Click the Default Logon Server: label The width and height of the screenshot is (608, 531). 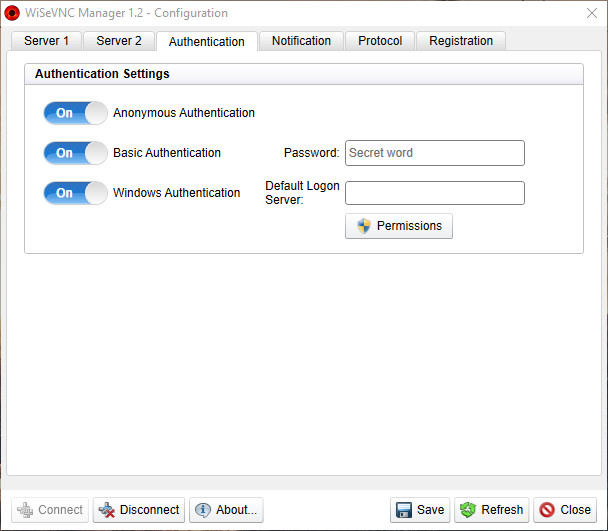pyautogui.click(x=302, y=193)
